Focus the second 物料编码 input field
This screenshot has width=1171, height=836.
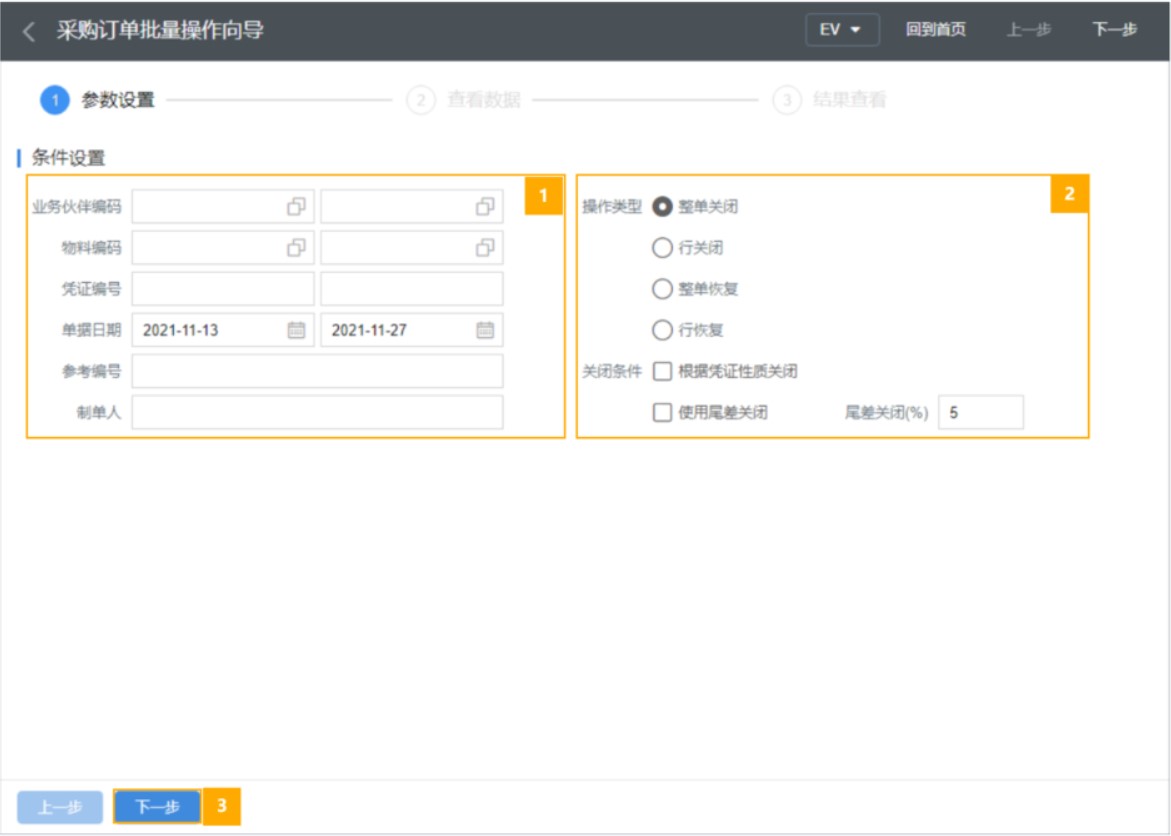click(412, 248)
